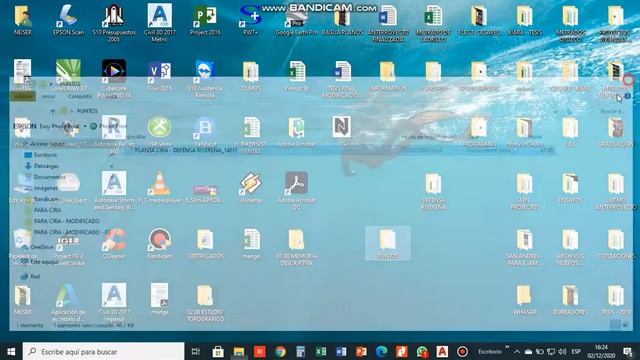640x360 pixels.
Task: Launch CyberLink PowerDVD 14
Action: pos(114,79)
